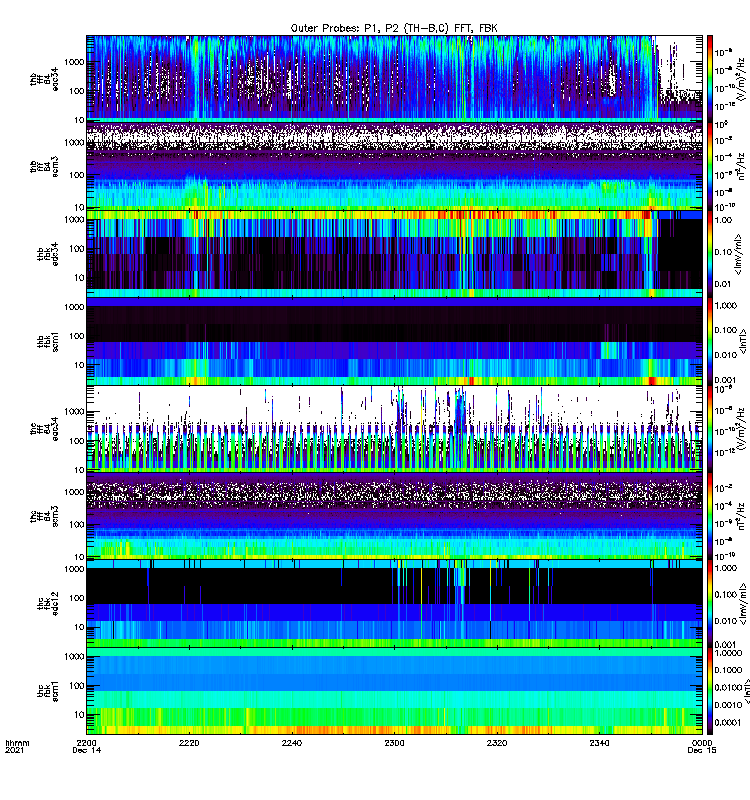This screenshot has height=800, width=750.
Task: Click the 'thb fbk scm1' y-axis label
Action: [47, 341]
